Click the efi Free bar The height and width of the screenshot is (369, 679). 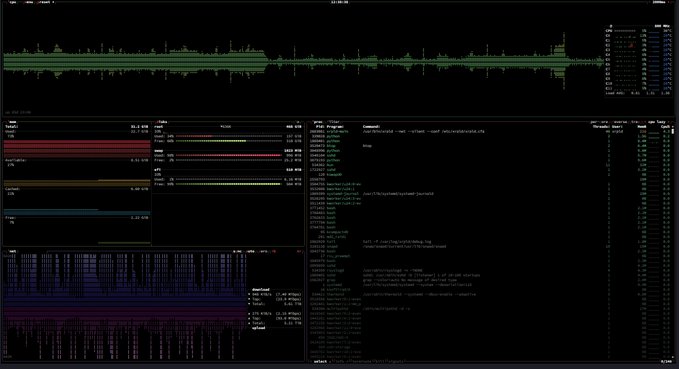[x=229, y=184]
